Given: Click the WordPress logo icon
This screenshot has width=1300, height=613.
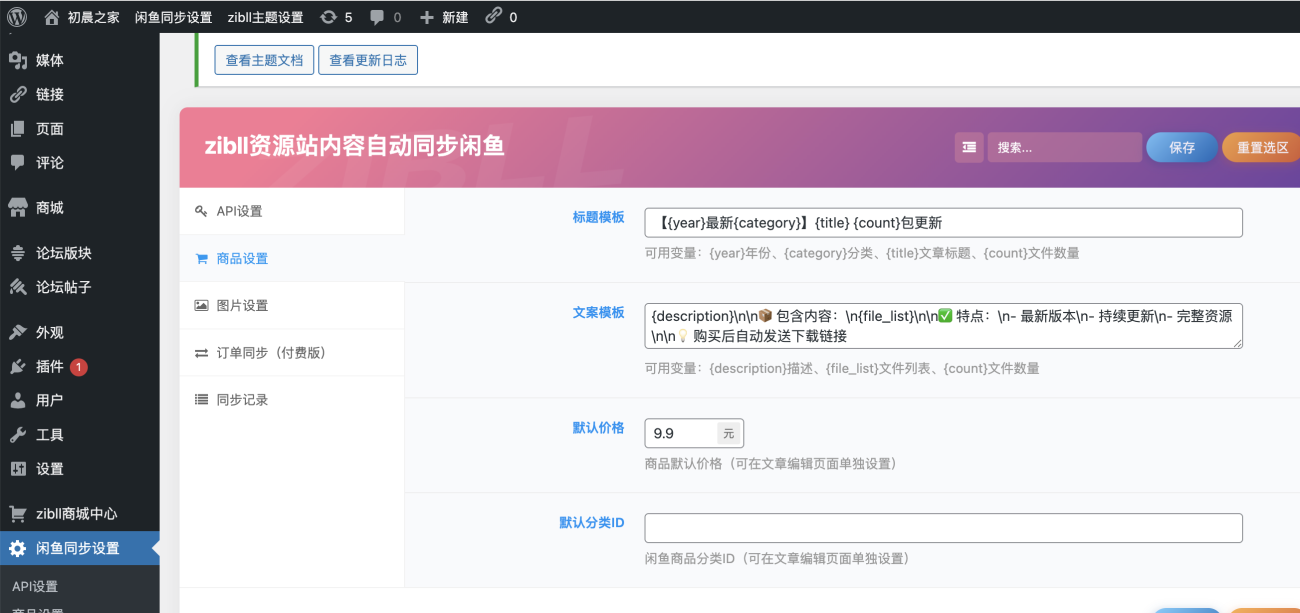Looking at the screenshot, I should [x=17, y=17].
